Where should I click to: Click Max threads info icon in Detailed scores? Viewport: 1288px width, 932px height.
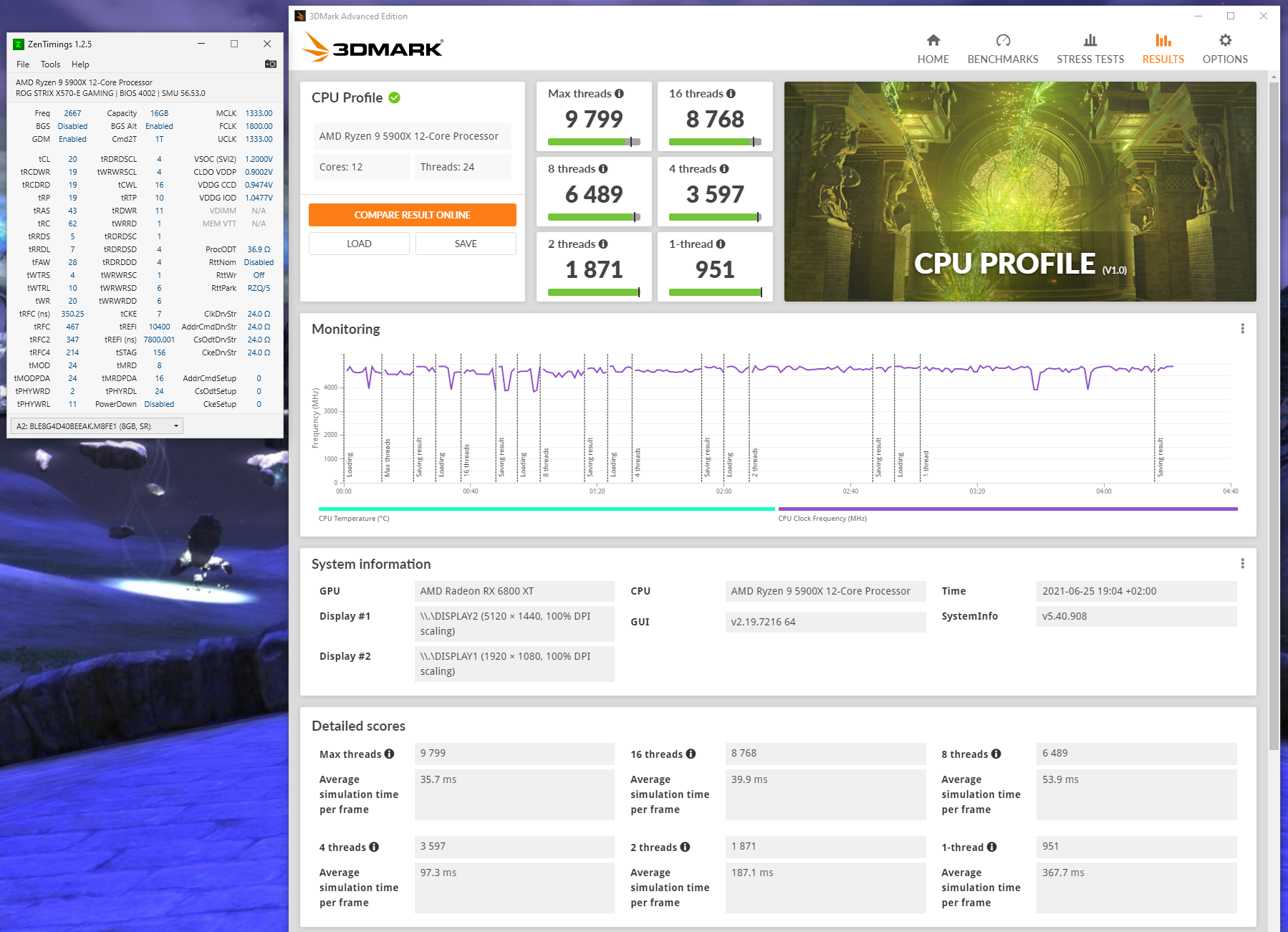(x=389, y=754)
